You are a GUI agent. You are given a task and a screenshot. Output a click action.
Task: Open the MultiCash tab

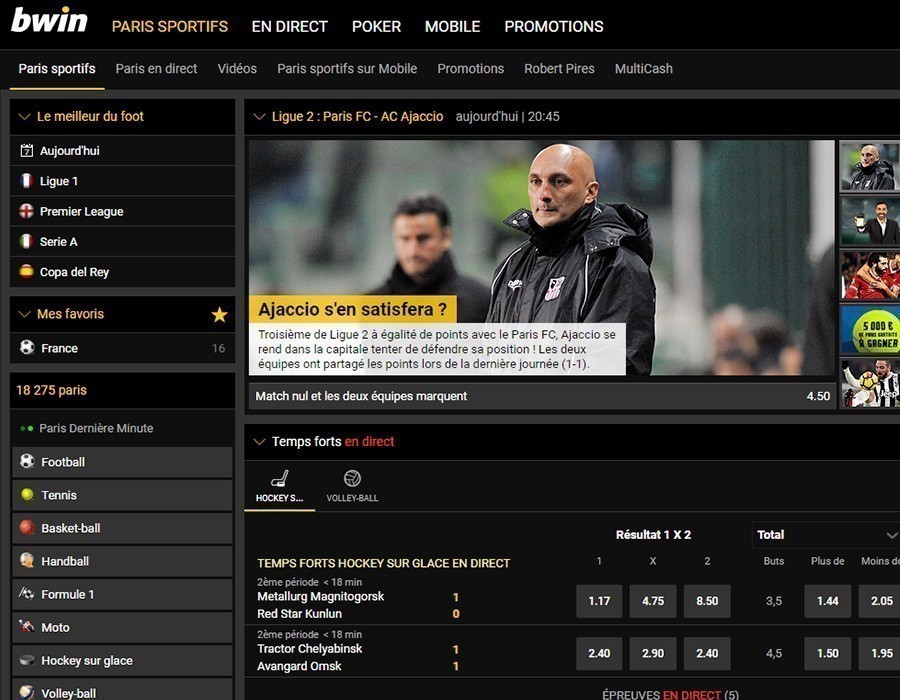[x=643, y=69]
